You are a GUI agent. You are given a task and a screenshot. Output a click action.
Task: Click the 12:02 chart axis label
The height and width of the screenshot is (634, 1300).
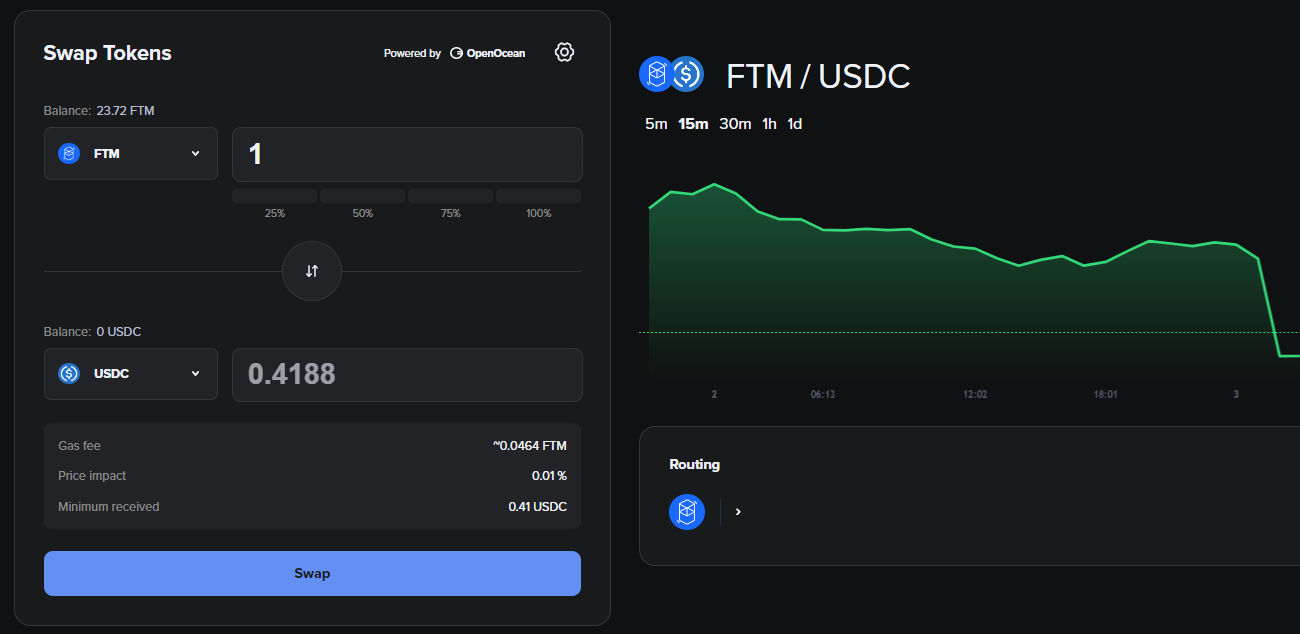pyautogui.click(x=975, y=395)
